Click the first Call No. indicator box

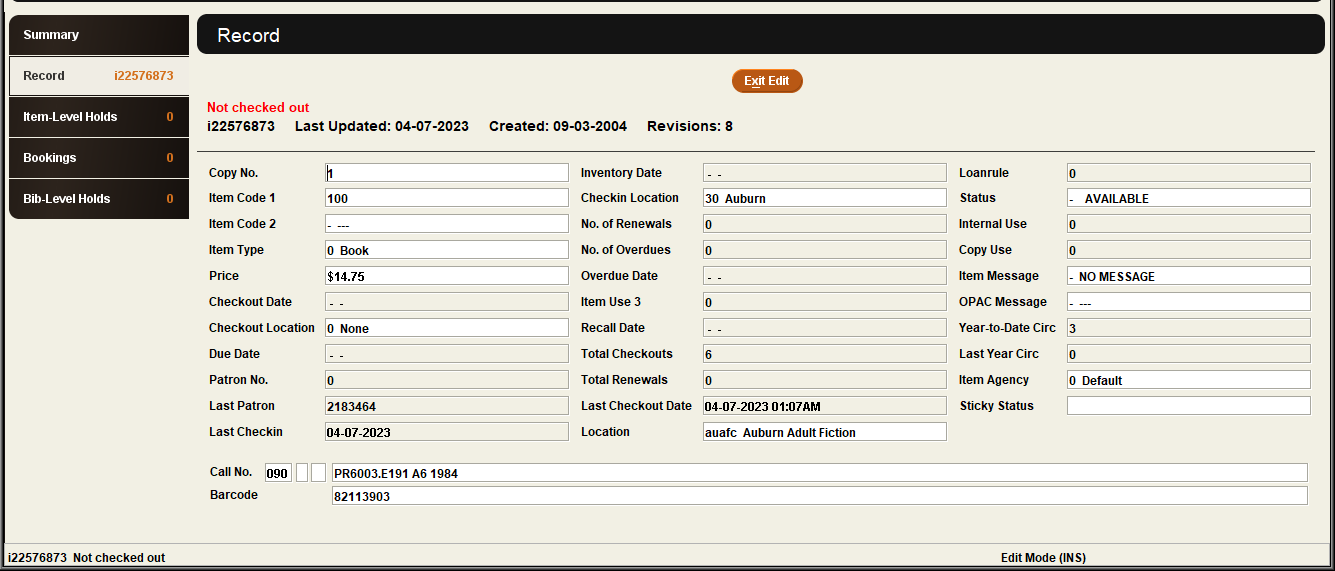(303, 473)
